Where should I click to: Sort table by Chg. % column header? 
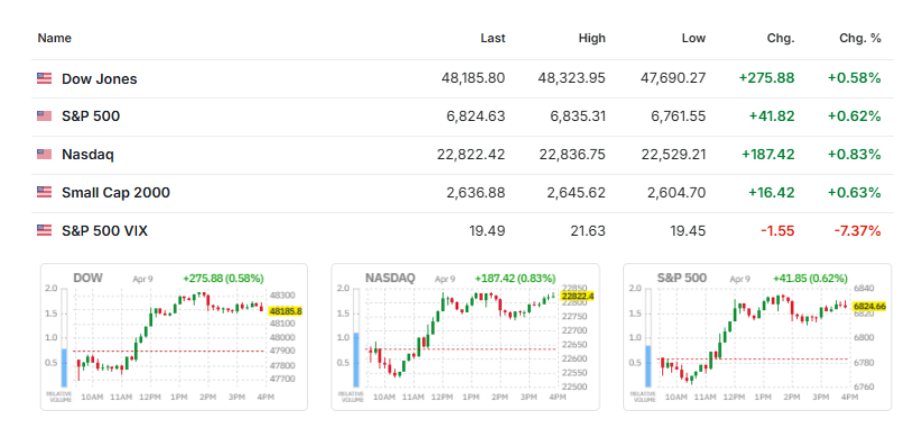pyautogui.click(x=860, y=38)
